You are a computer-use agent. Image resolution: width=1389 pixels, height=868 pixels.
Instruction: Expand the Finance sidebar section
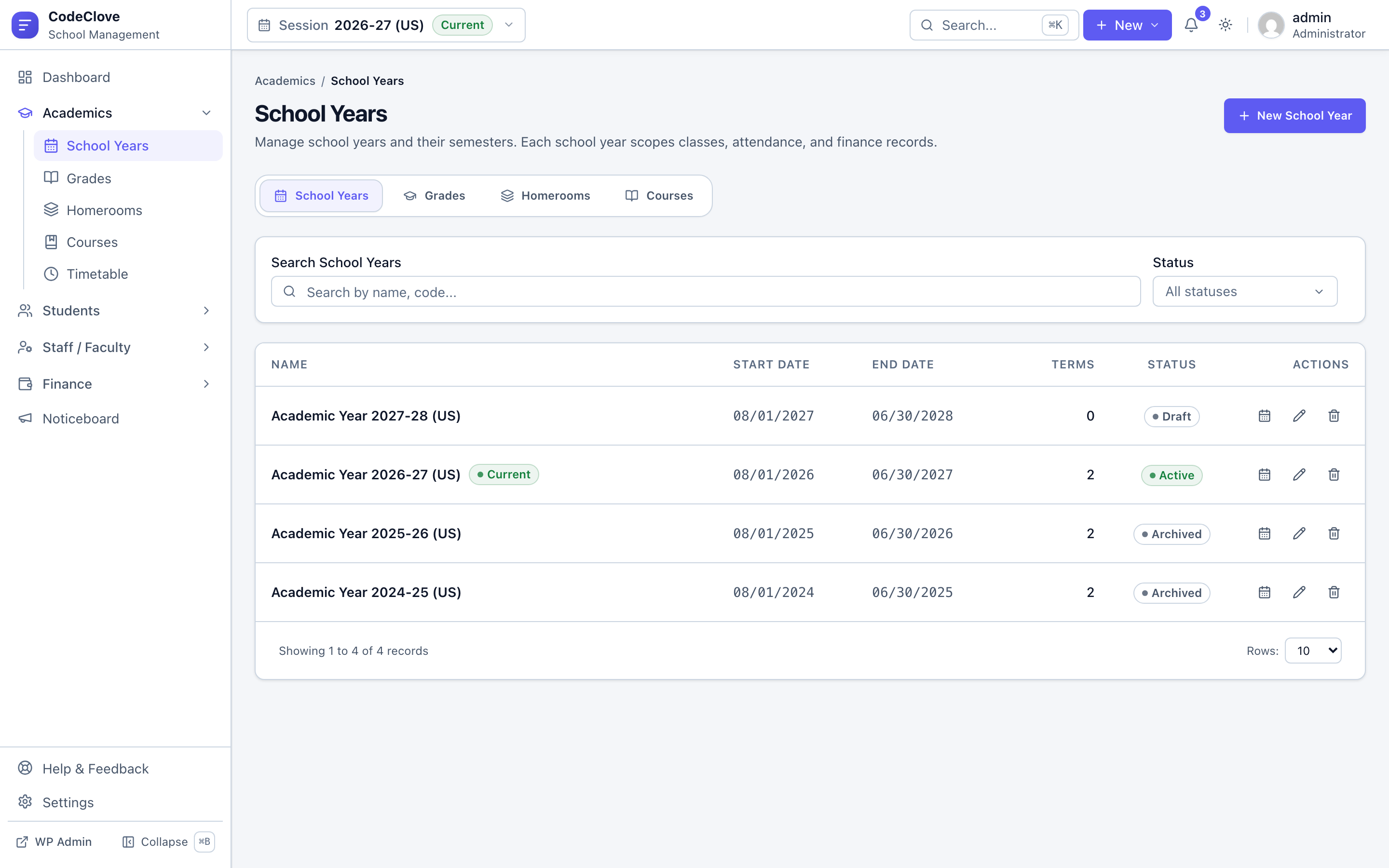(x=115, y=384)
